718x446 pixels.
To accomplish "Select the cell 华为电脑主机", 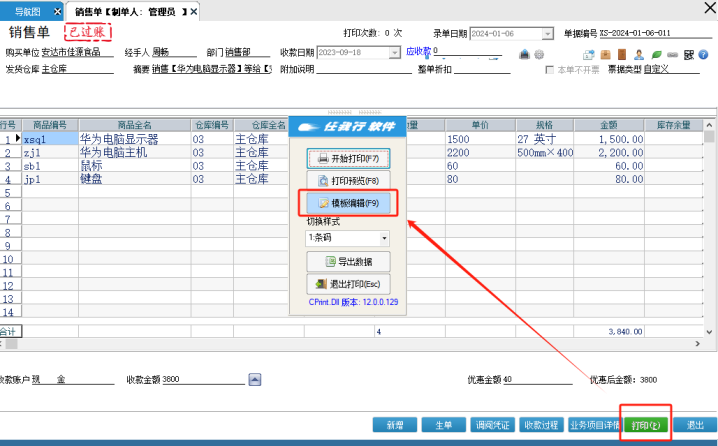I will click(135, 152).
